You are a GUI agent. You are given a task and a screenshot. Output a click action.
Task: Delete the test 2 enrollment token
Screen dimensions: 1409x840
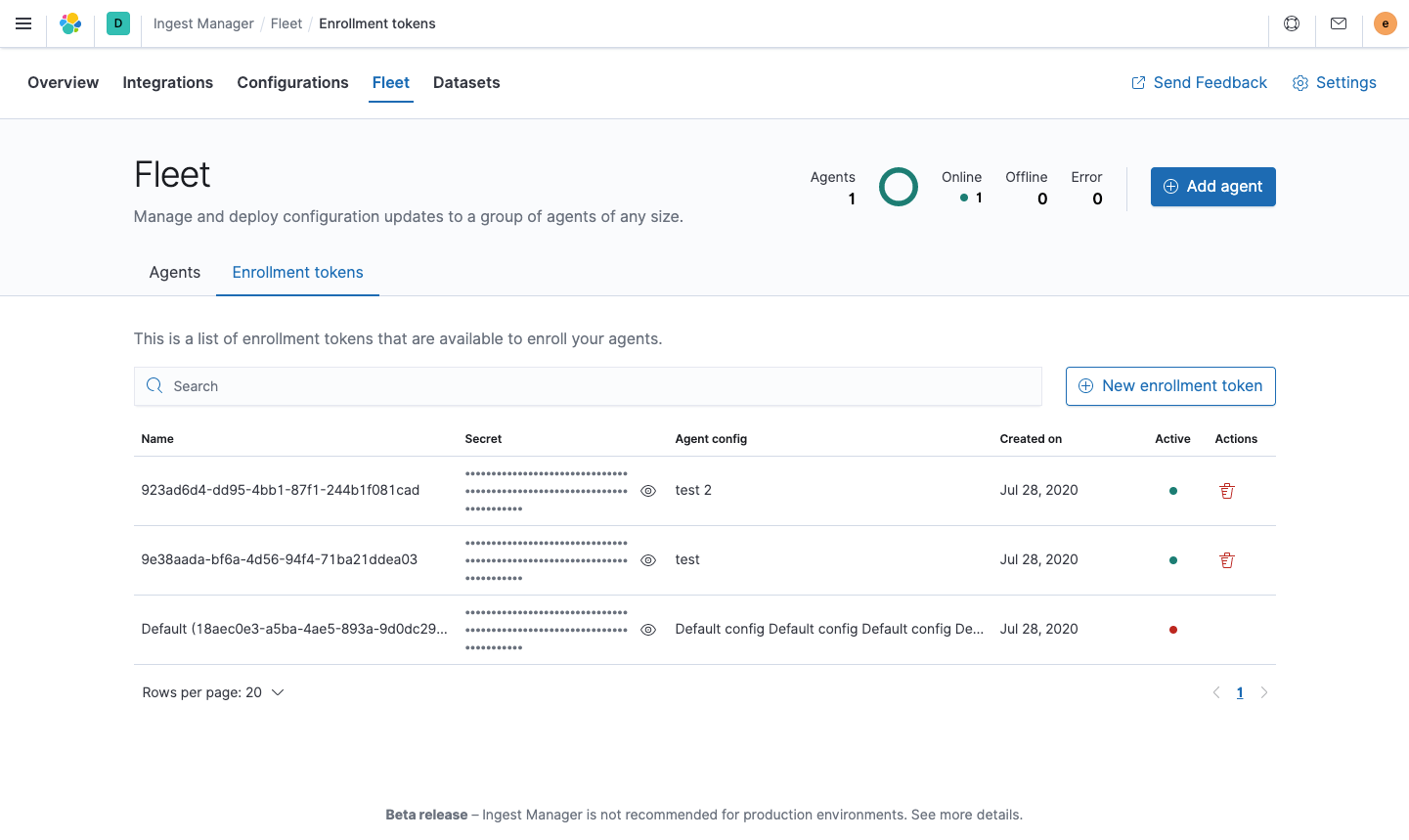1227,490
